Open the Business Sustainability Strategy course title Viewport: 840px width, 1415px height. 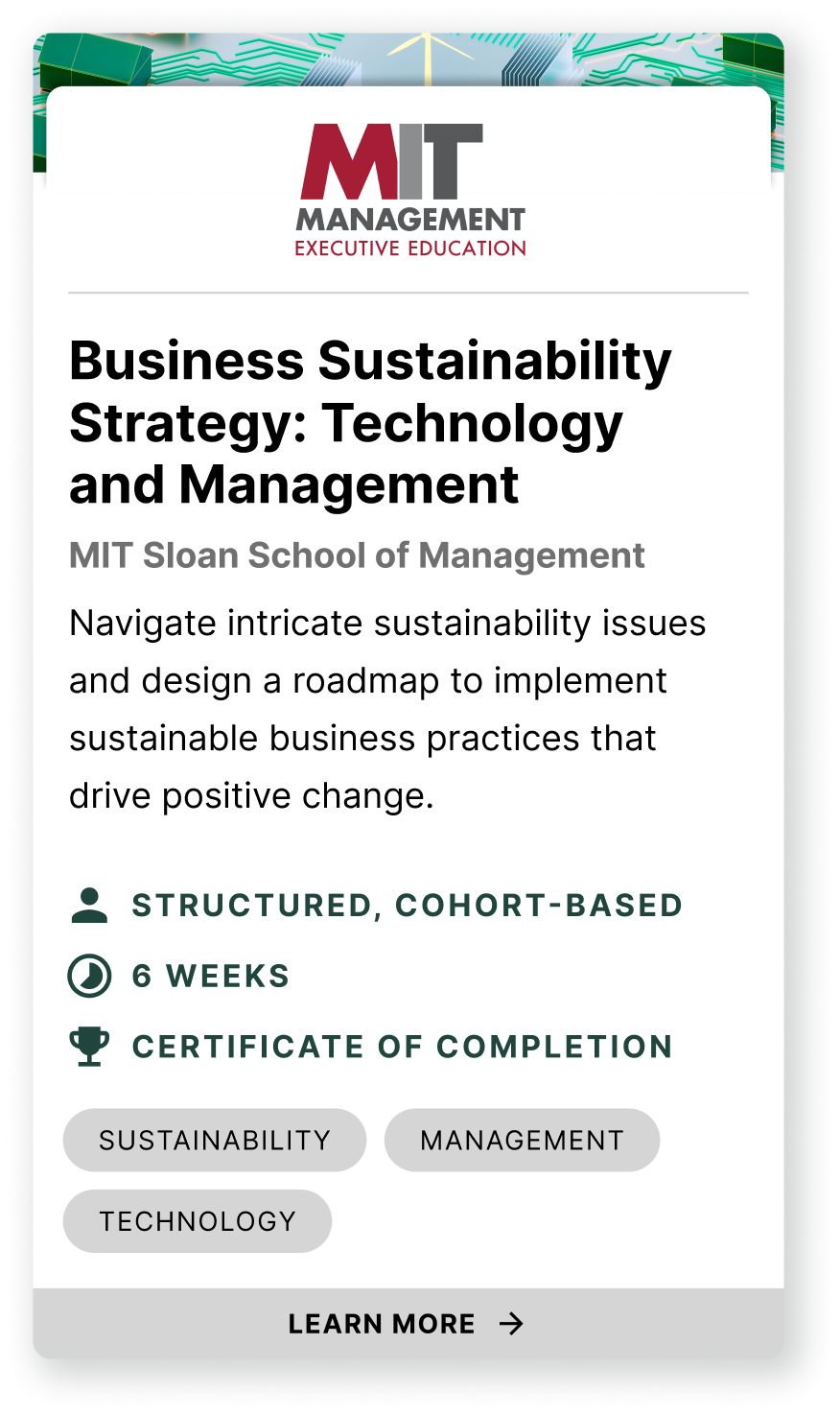tap(370, 422)
